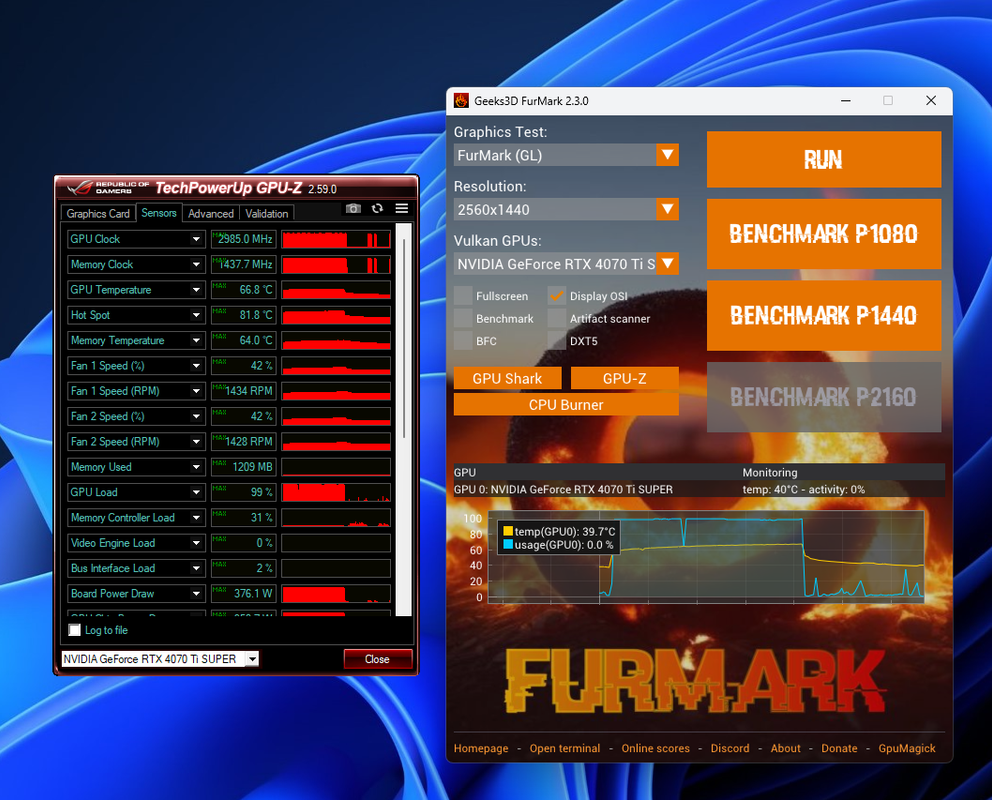Click the GPU-Z refresh icon
Screen dimensions: 992x800
[378, 209]
